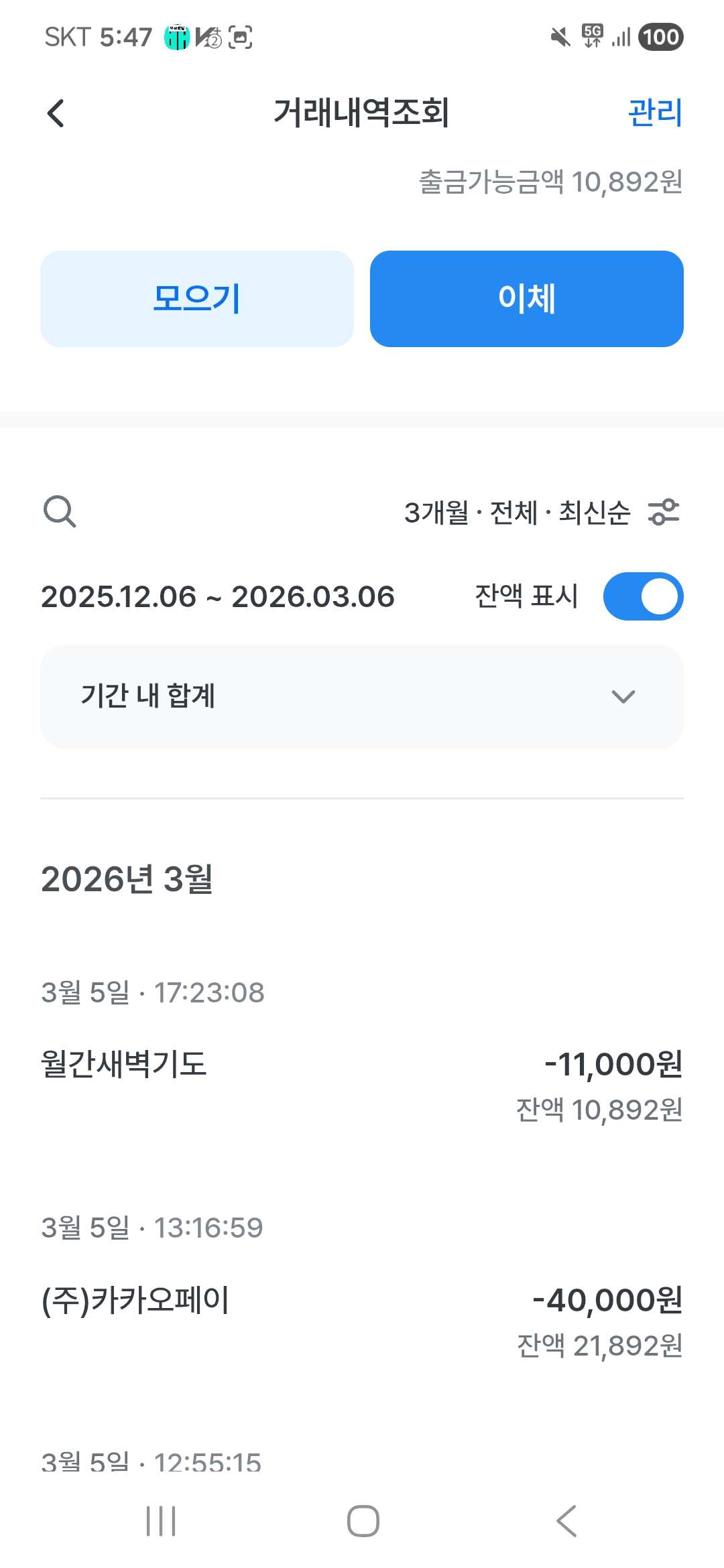Tap the date range 2025.12.06 ~ 2026.03.06
The height and width of the screenshot is (1568, 724).
(218, 596)
